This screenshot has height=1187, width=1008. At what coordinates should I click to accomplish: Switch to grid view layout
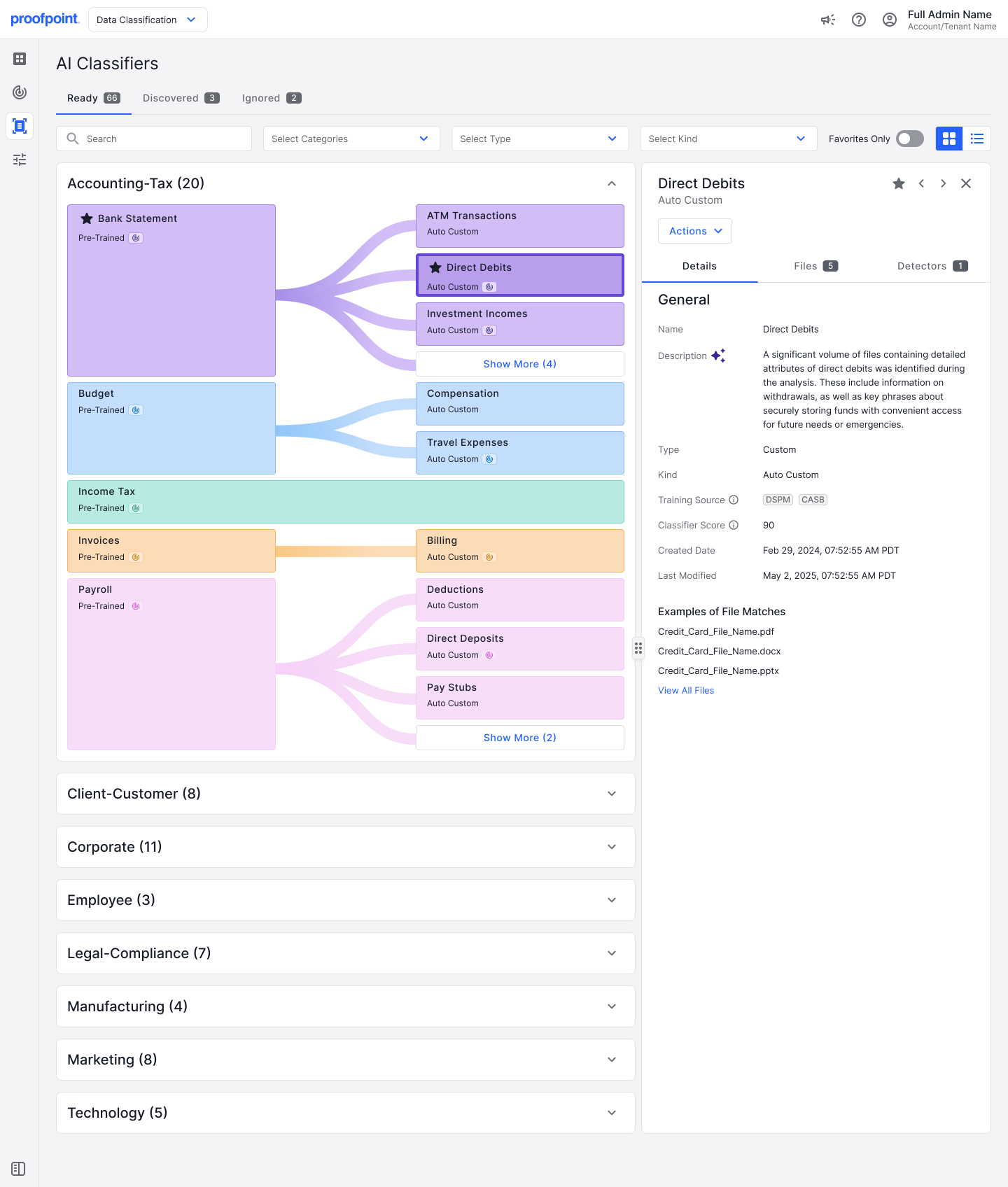949,139
